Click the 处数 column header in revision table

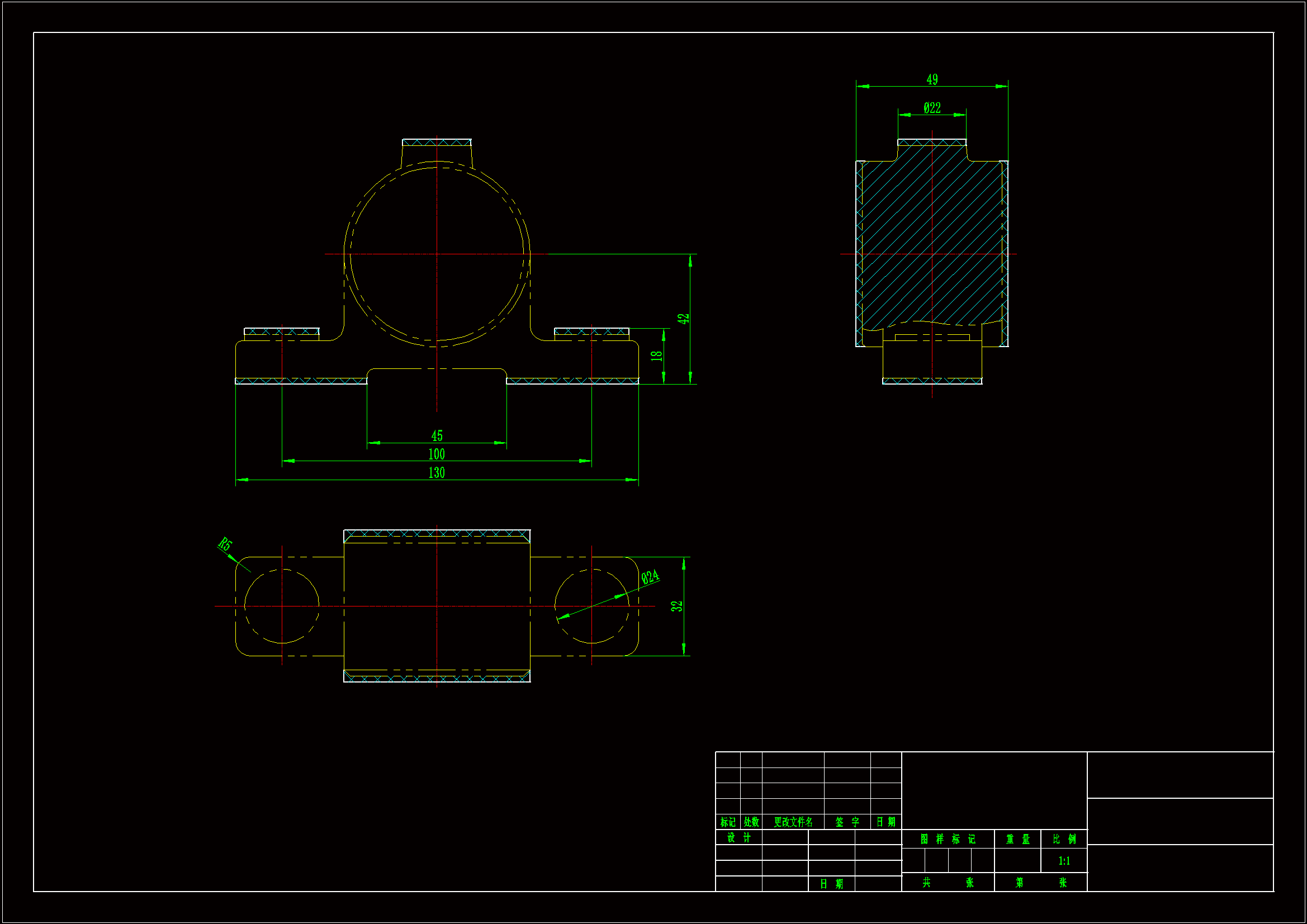751,822
